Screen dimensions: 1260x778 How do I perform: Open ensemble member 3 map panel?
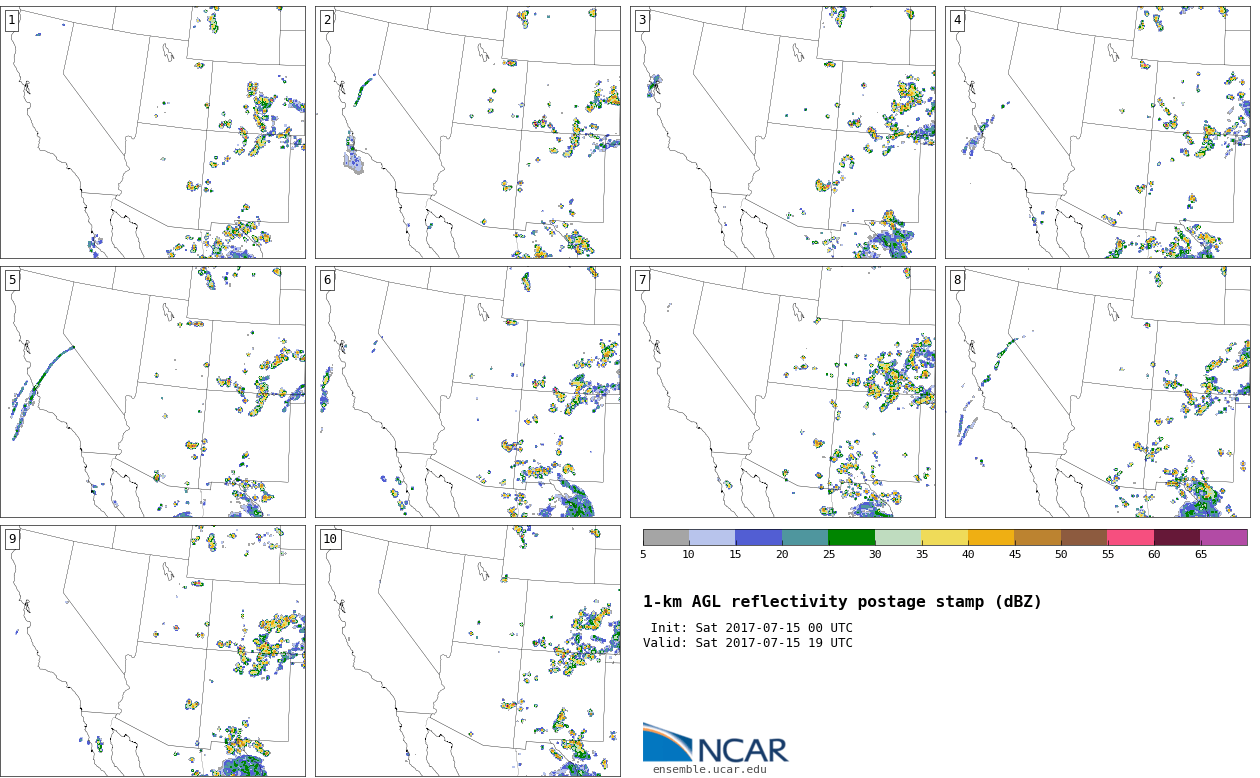pos(782,132)
